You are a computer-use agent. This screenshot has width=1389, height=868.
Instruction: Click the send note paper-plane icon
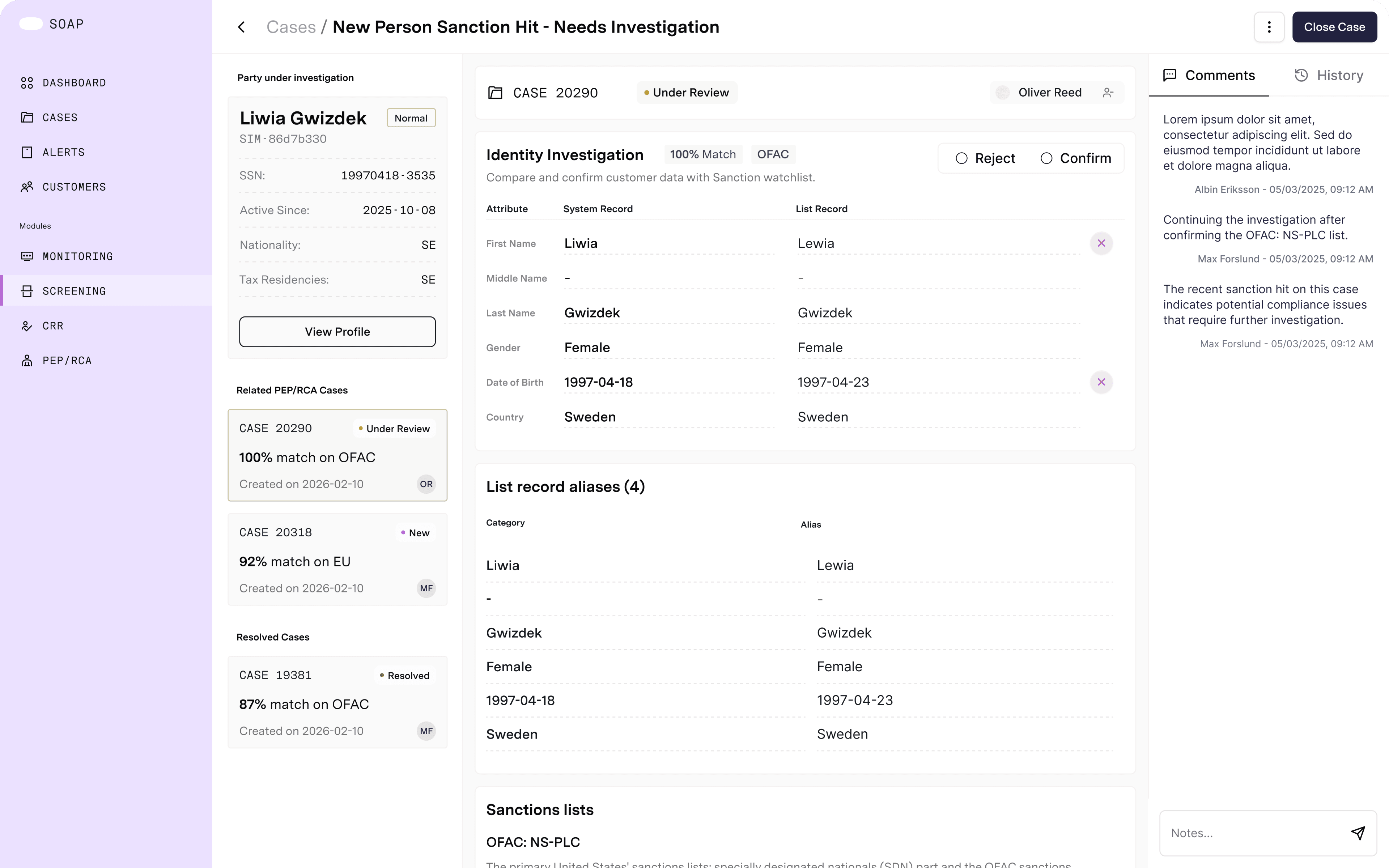[1358, 833]
